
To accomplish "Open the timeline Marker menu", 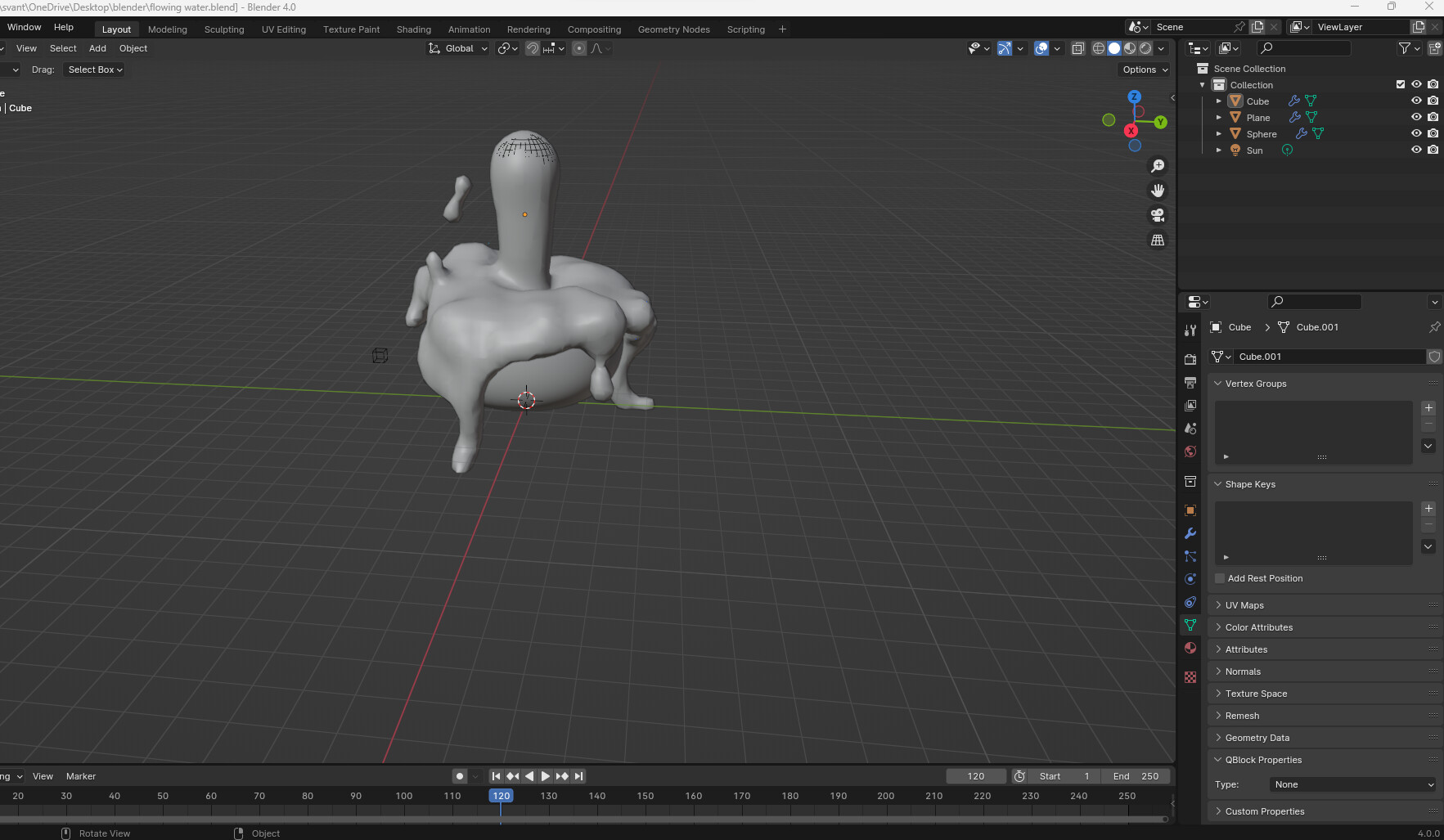I will 81,776.
